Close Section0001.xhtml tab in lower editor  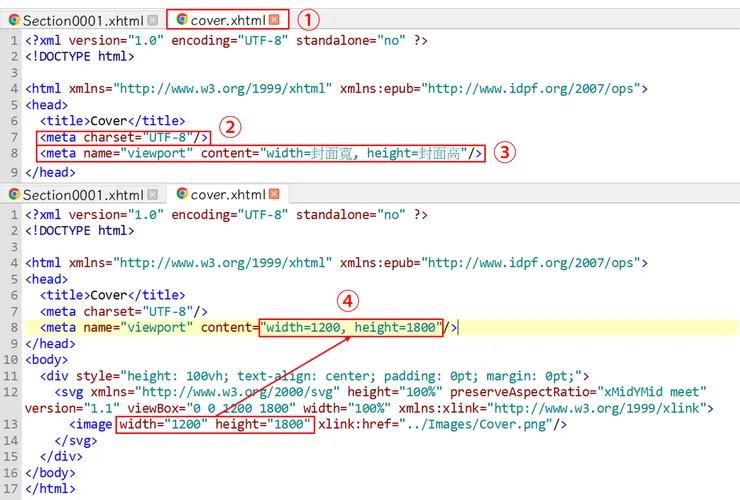click(x=152, y=194)
